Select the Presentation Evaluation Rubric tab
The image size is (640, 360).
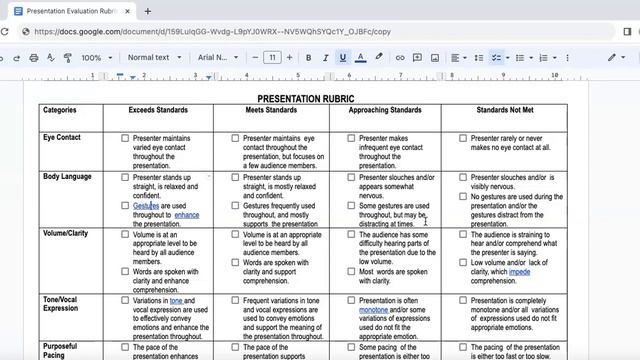(71, 11)
